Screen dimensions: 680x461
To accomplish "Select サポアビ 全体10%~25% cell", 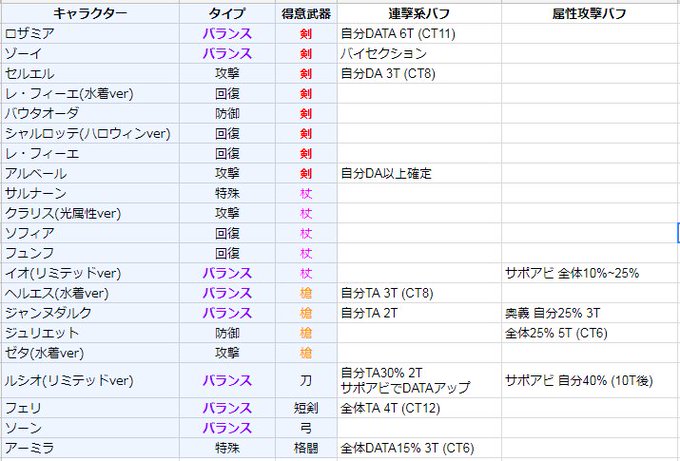I will click(x=590, y=273).
